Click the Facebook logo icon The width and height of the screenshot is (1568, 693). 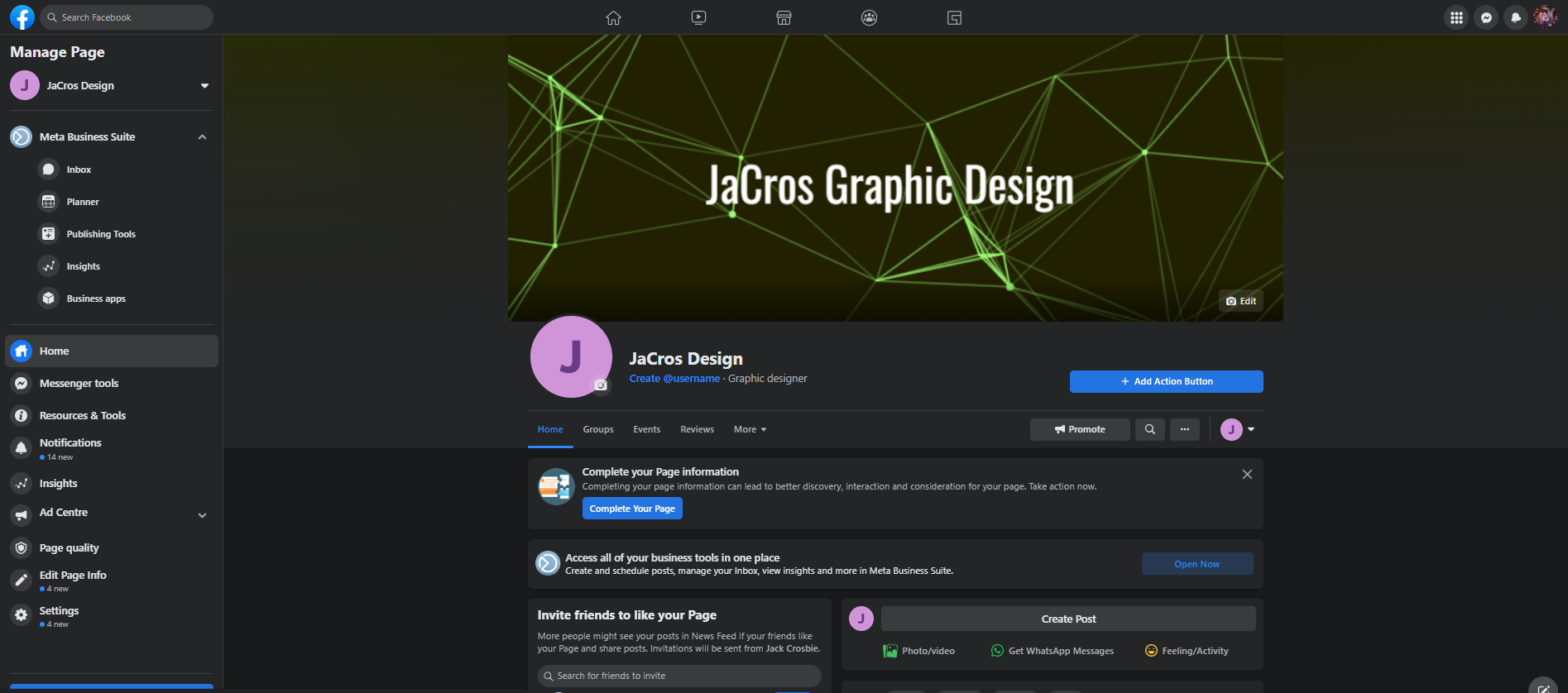(22, 17)
